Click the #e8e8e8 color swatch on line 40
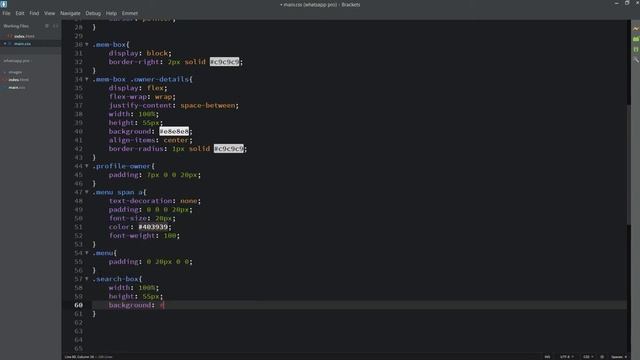The image size is (640, 360). (174, 131)
